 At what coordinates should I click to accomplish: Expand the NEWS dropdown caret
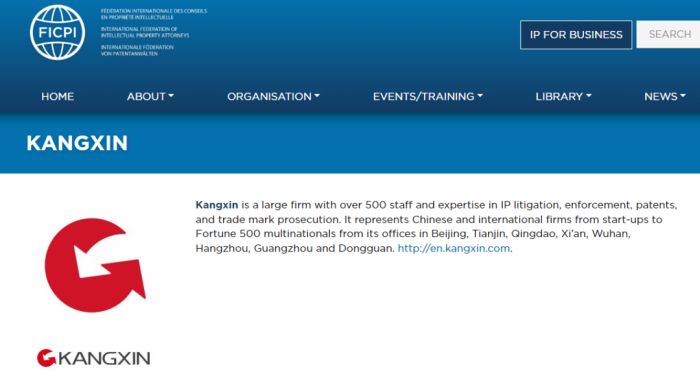point(683,96)
